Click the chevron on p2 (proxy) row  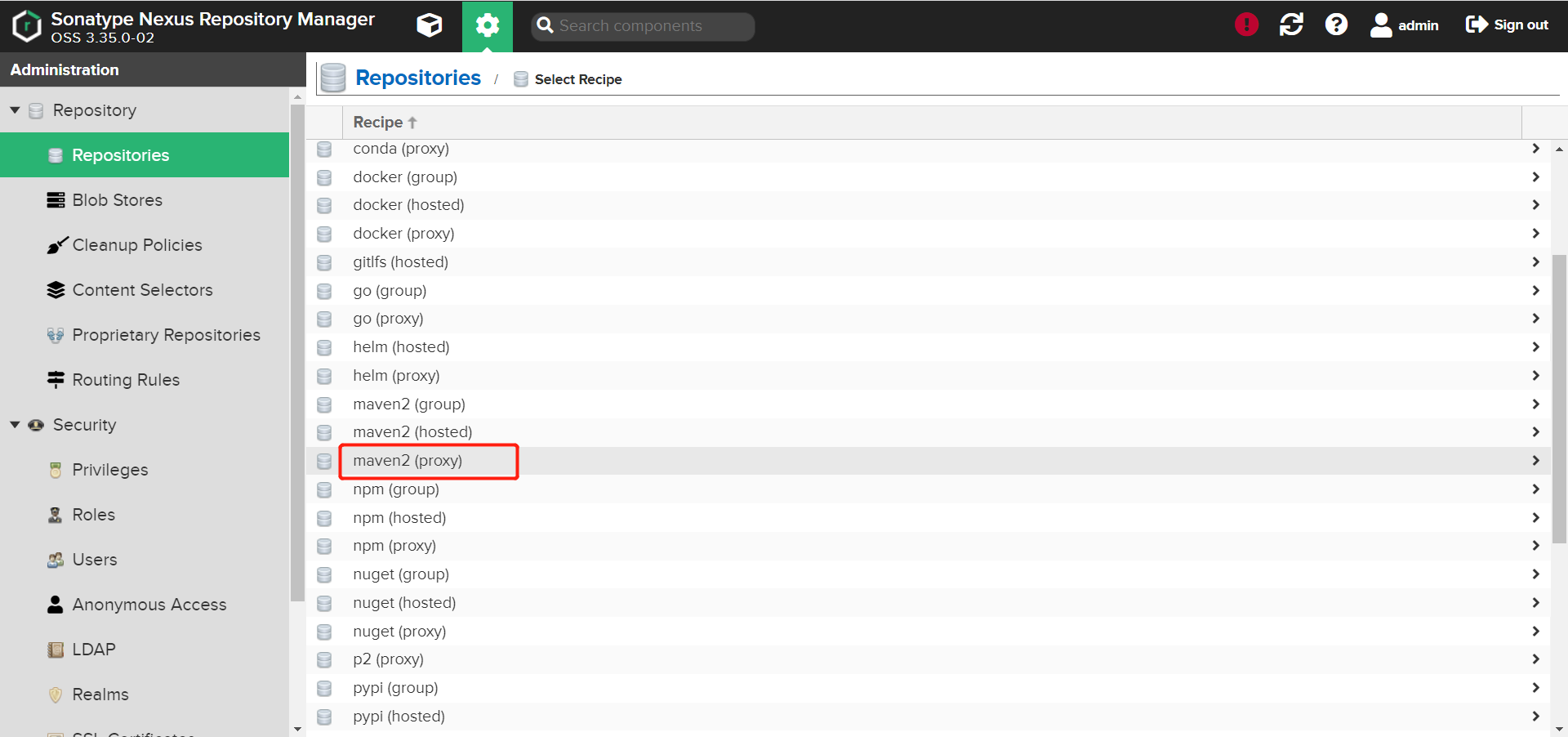(x=1535, y=659)
